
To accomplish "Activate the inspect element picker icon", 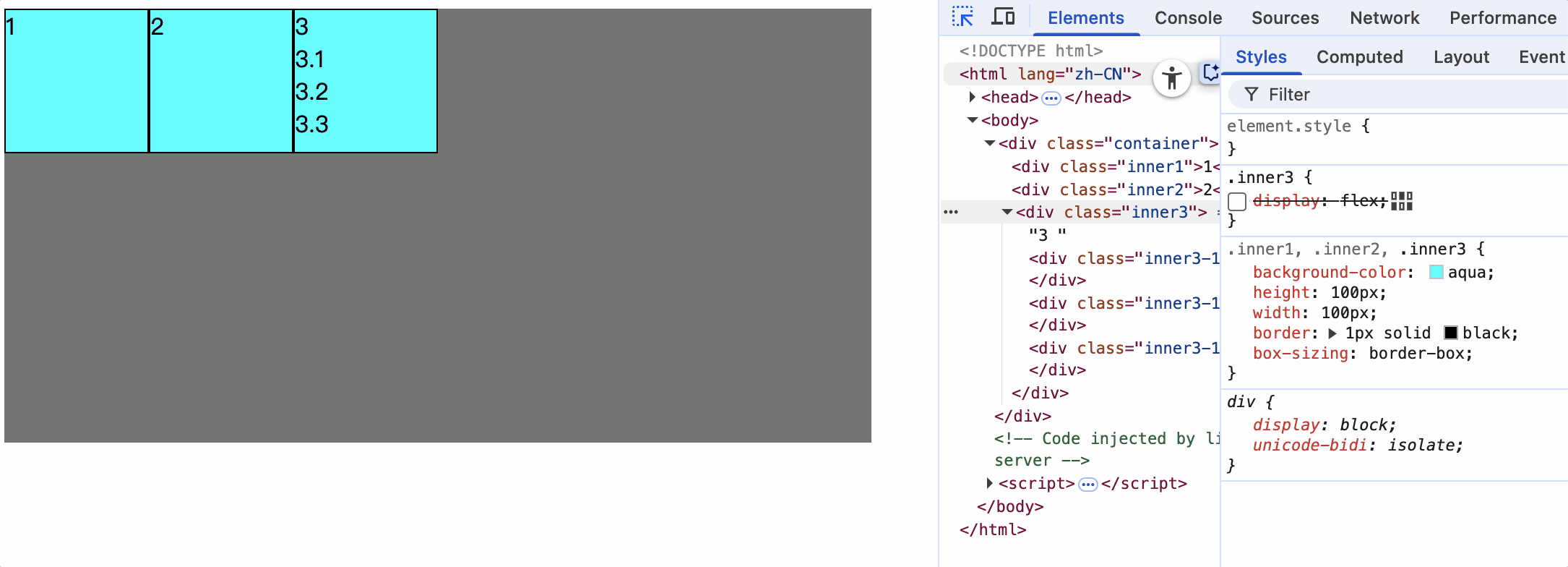I will pyautogui.click(x=962, y=17).
